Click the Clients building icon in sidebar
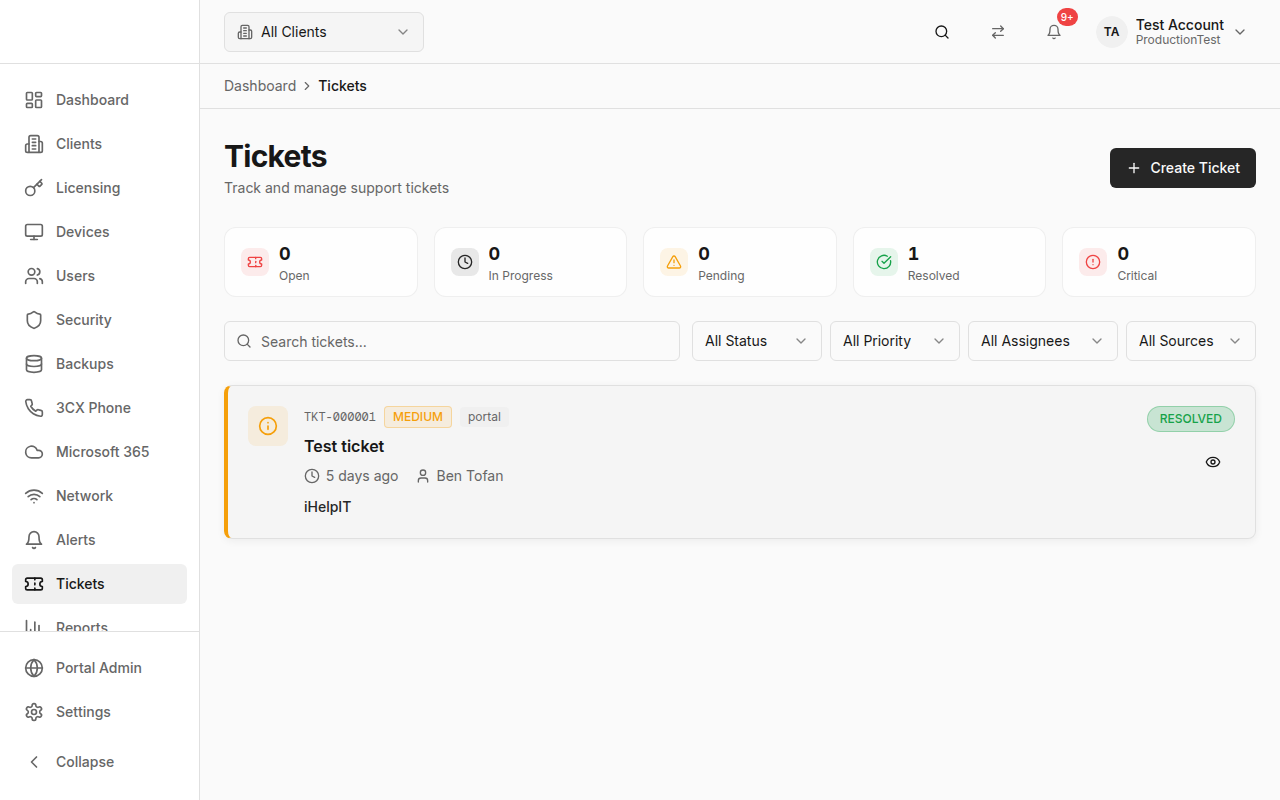 tap(34, 144)
